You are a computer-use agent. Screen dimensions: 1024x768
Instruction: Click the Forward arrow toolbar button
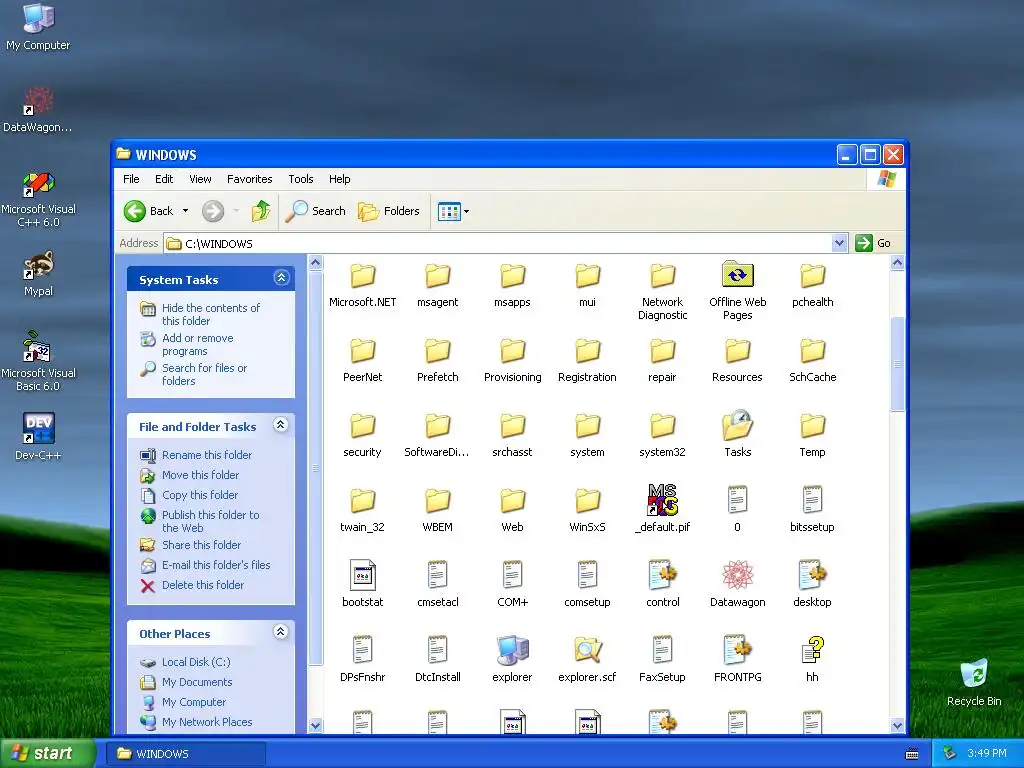[x=213, y=211]
